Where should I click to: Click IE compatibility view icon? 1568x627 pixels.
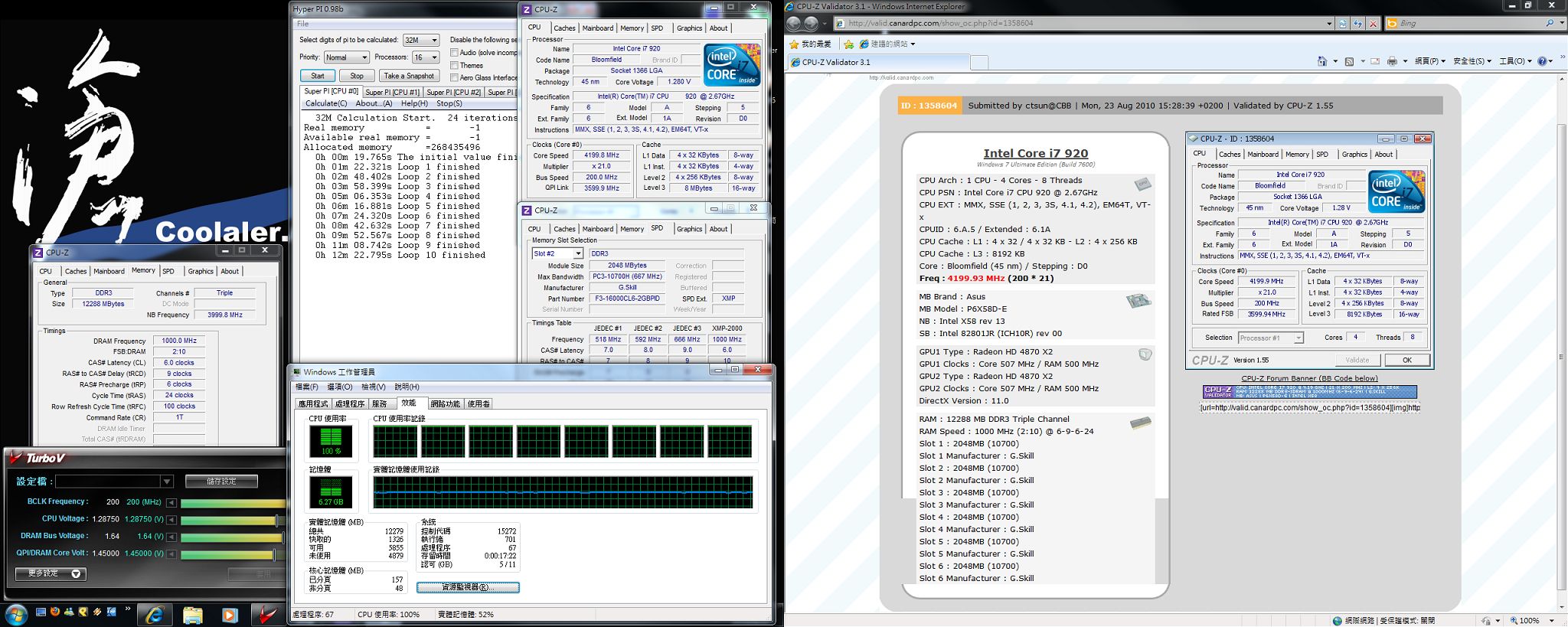click(x=1343, y=24)
